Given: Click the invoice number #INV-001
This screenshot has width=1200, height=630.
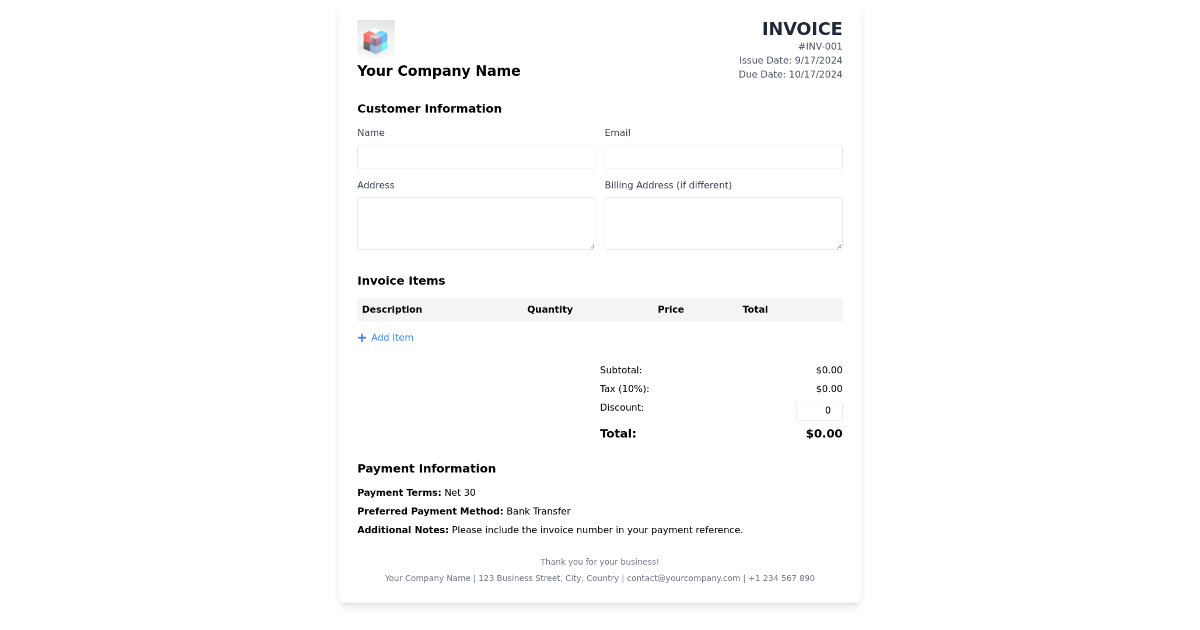Looking at the screenshot, I should 820,45.
